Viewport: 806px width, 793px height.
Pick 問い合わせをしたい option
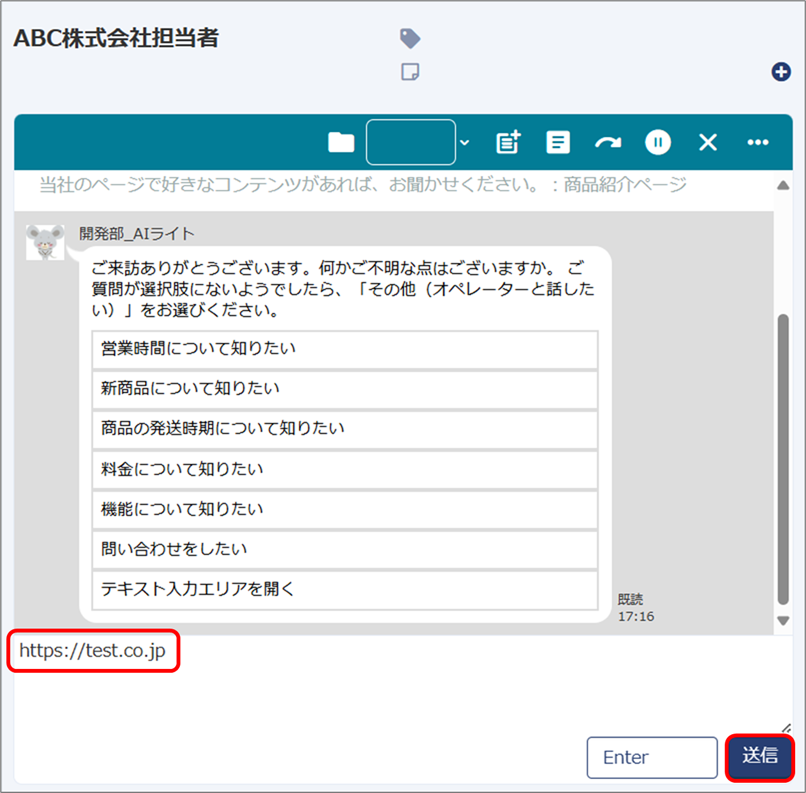tap(345, 550)
